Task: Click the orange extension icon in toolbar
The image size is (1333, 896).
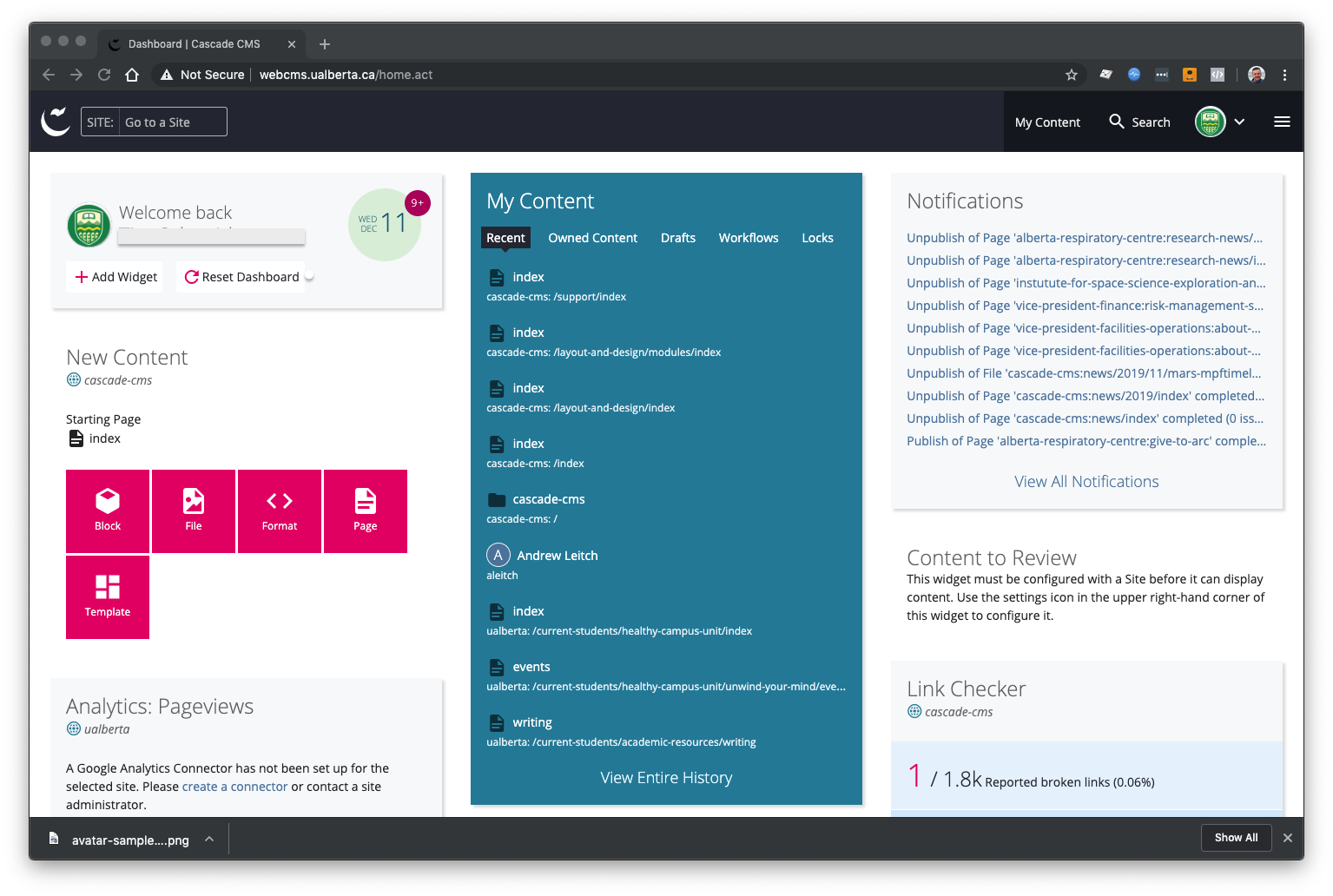Action: click(x=1190, y=75)
